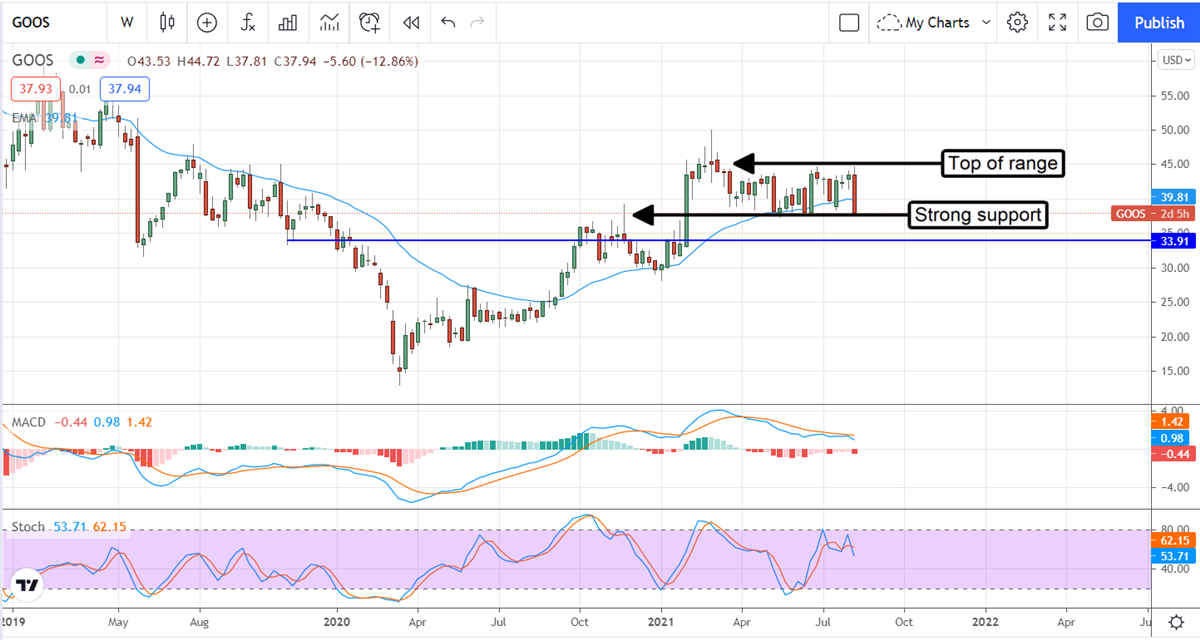Click the blue 33.91 price line label
Image resolution: width=1200 pixels, height=640 pixels.
click(1172, 239)
